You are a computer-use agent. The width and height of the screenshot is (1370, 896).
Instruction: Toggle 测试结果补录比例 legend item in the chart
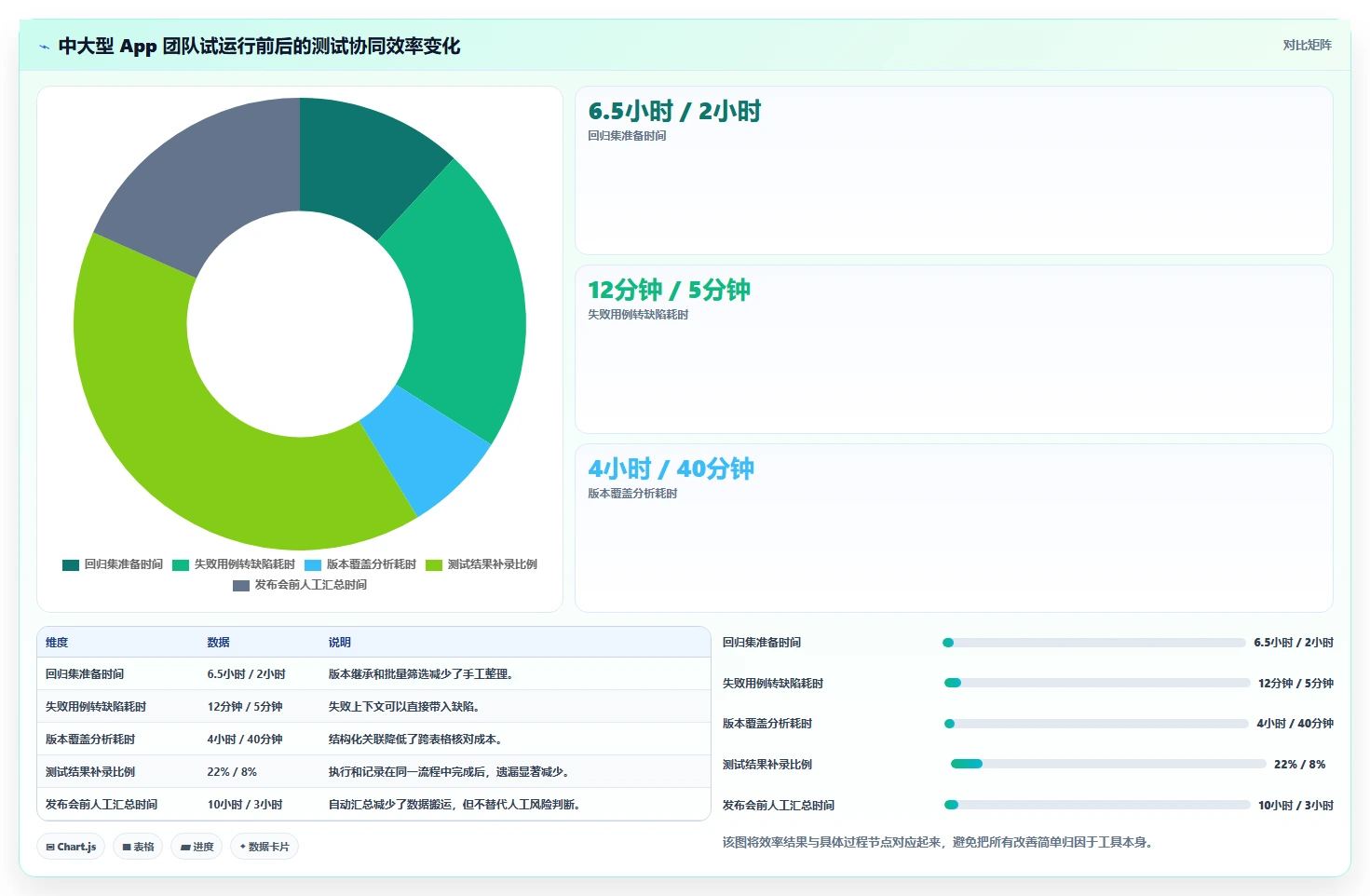[482, 564]
